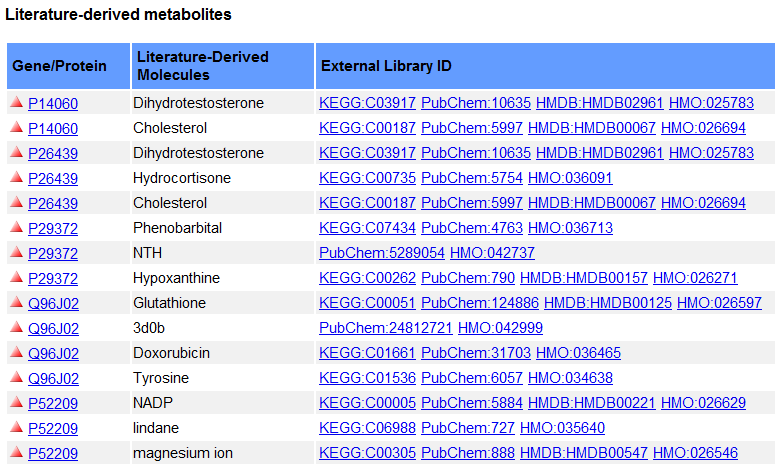Click red triangle icon in Glutathione row
Screen dimensions: 779x467
click(16, 302)
